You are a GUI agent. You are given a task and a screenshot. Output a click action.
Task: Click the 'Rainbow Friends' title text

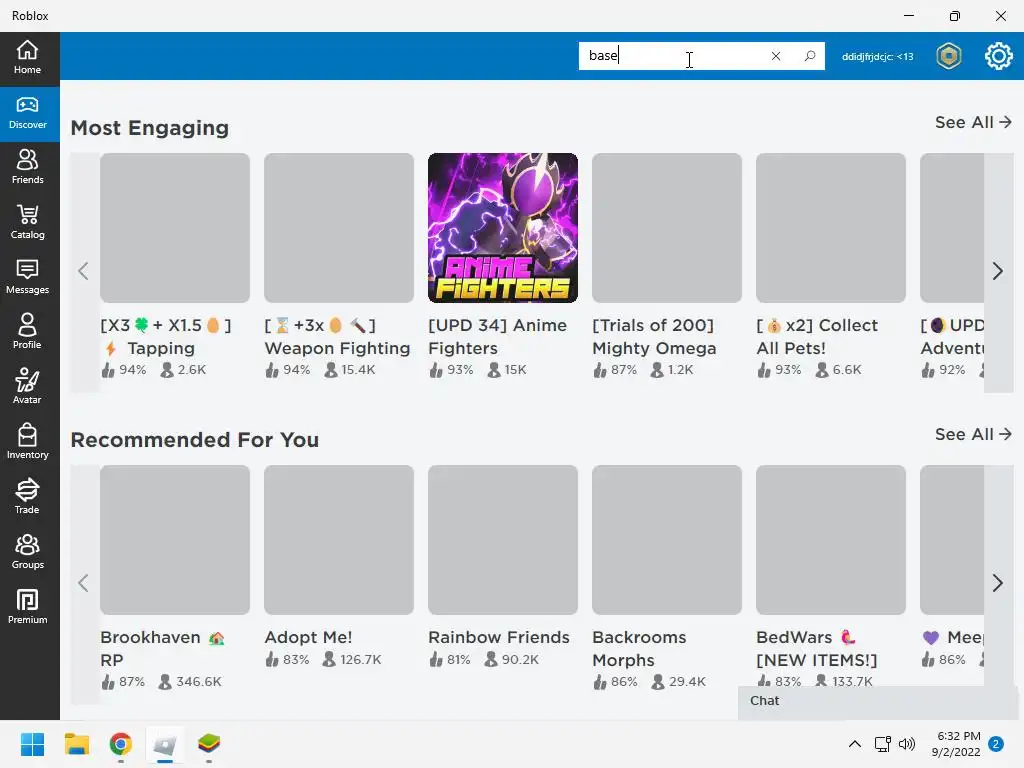coord(499,637)
